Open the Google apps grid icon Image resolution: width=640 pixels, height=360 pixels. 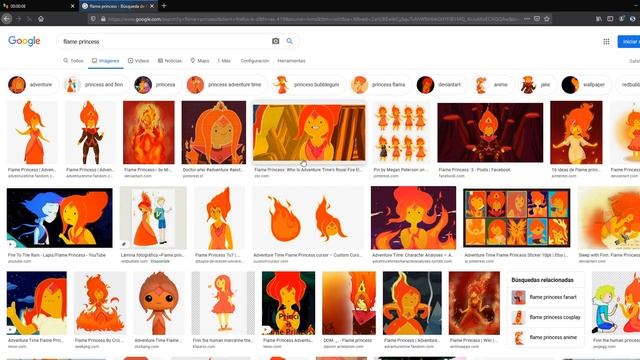pos(606,41)
